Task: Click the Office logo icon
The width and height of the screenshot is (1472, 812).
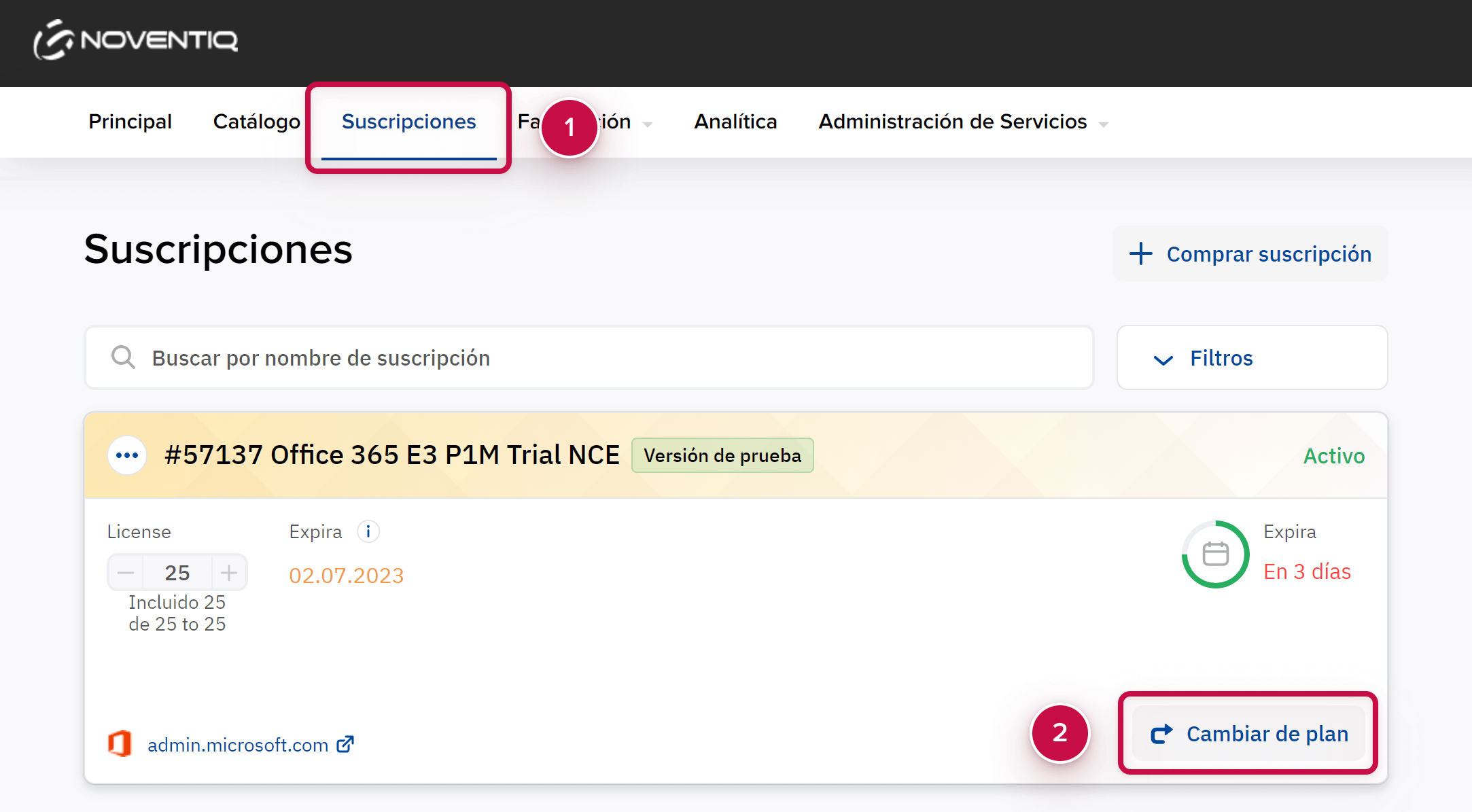Action: point(120,744)
